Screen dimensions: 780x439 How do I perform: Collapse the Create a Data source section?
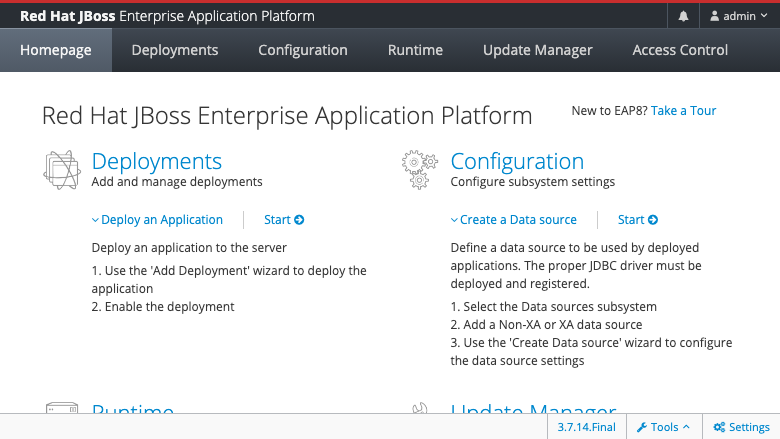[514, 220]
